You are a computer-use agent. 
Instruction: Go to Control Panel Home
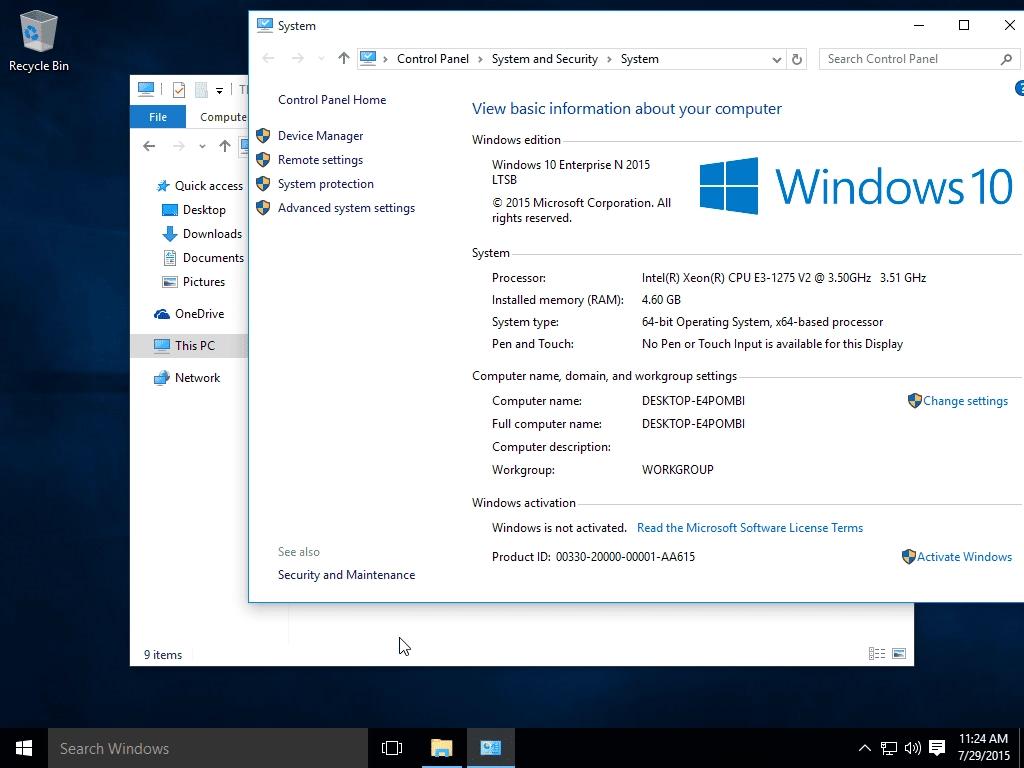[332, 100]
